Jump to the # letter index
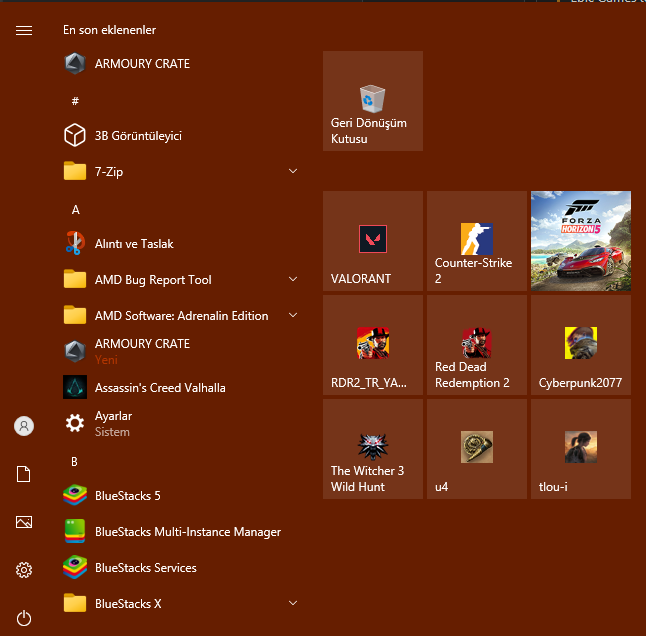The width and height of the screenshot is (646, 636). [75, 101]
